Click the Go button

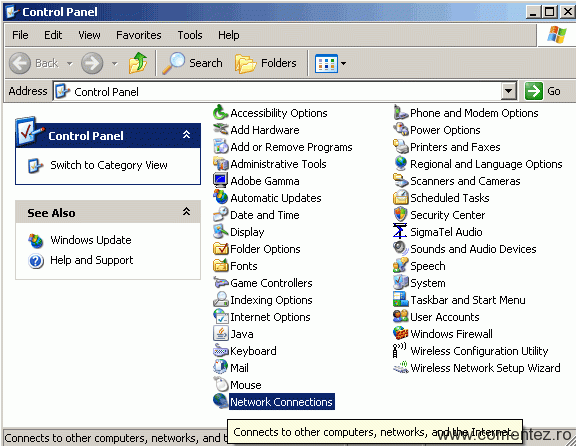coord(543,91)
